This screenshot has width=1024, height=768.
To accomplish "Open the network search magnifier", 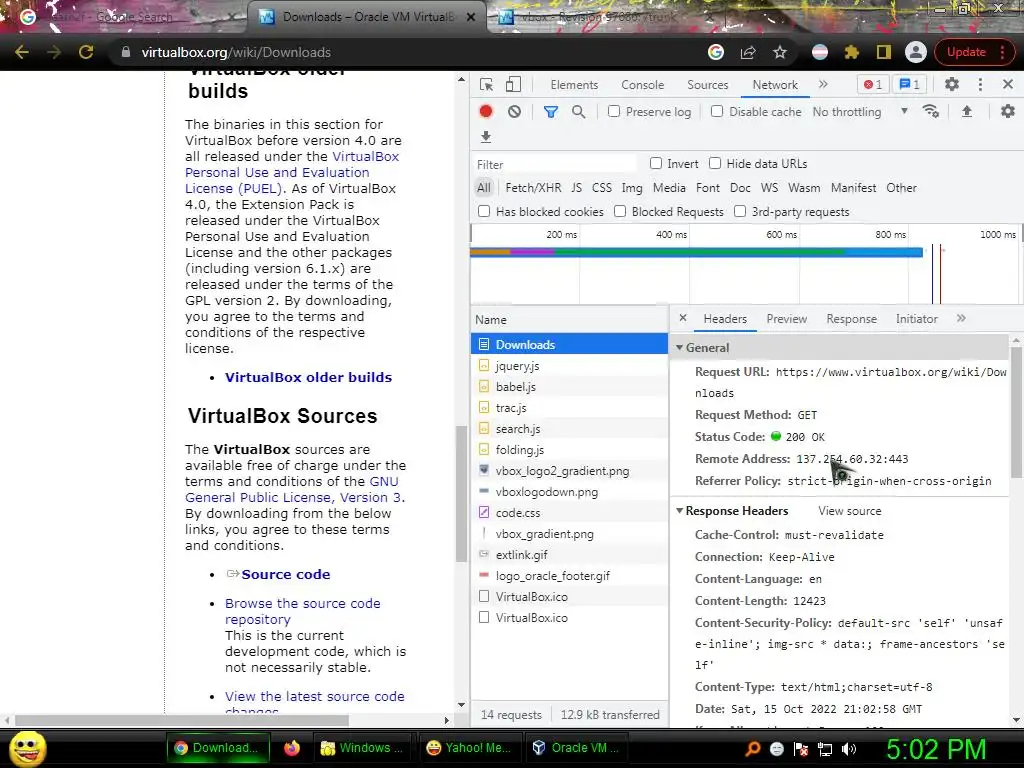I will click(x=579, y=112).
